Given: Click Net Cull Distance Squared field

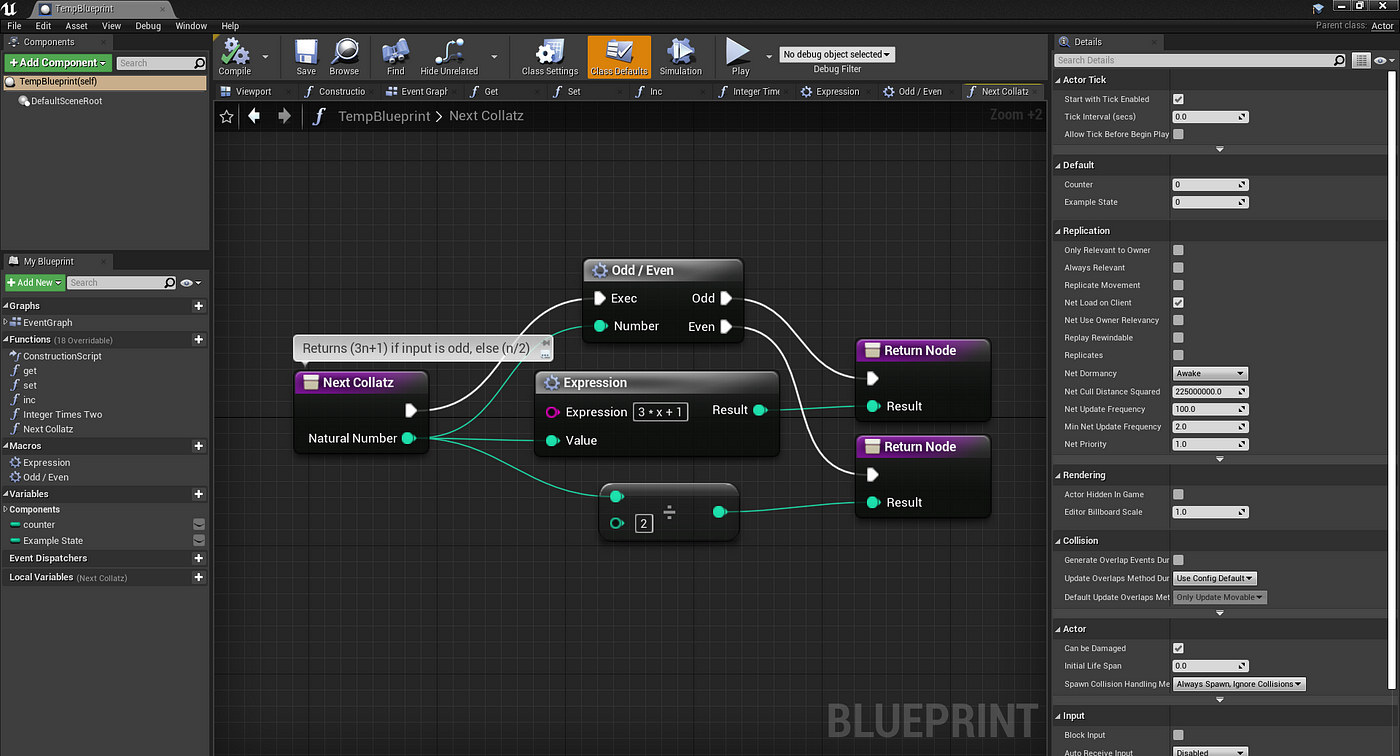Looking at the screenshot, I should click(1210, 391).
